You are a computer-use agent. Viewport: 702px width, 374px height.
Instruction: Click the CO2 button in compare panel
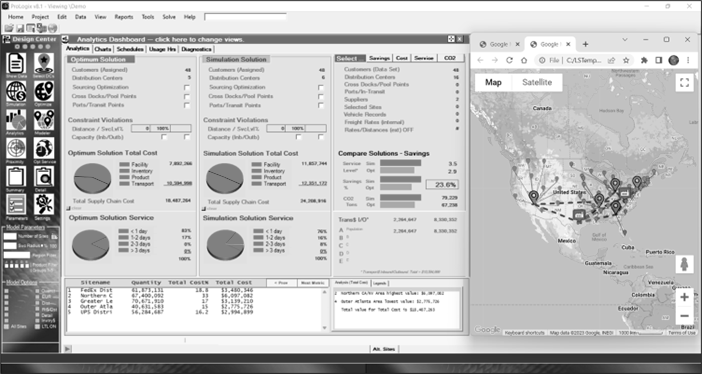coord(450,58)
